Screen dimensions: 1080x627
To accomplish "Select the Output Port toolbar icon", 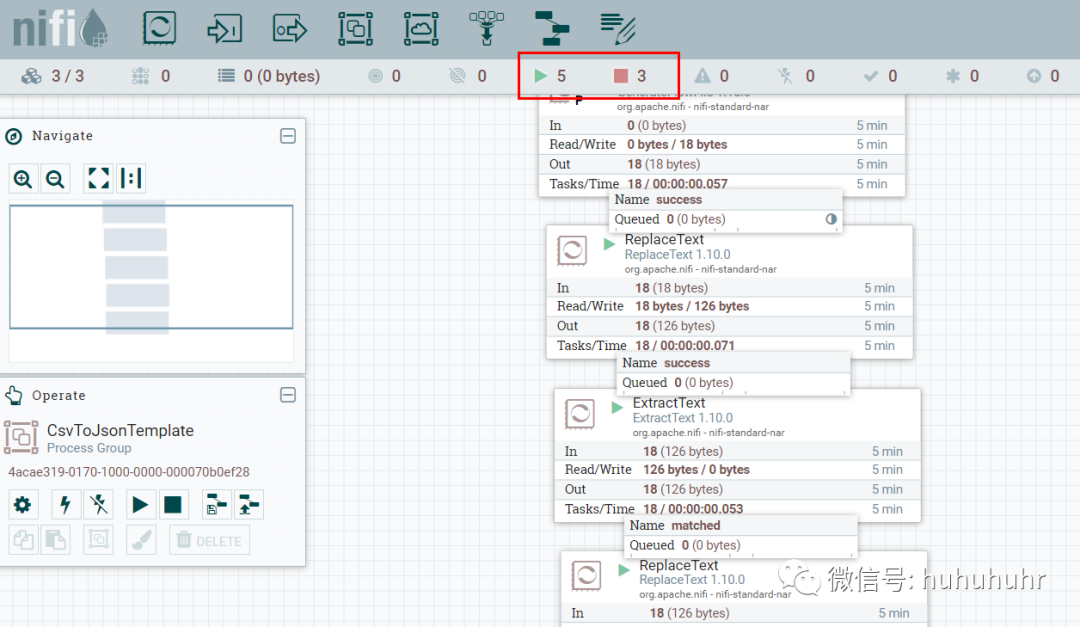I will pyautogui.click(x=290, y=29).
